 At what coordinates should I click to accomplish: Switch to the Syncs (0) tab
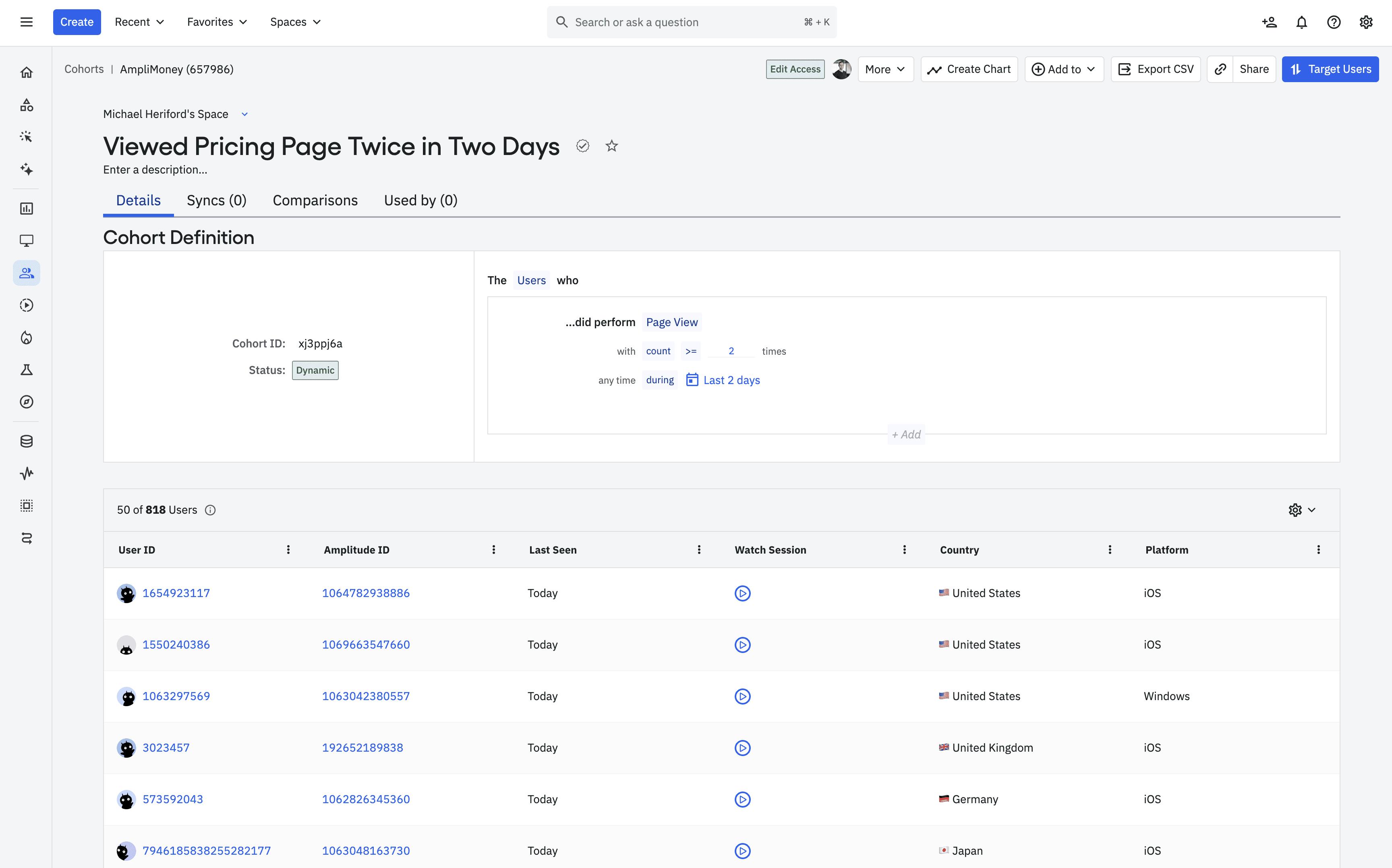(x=217, y=200)
